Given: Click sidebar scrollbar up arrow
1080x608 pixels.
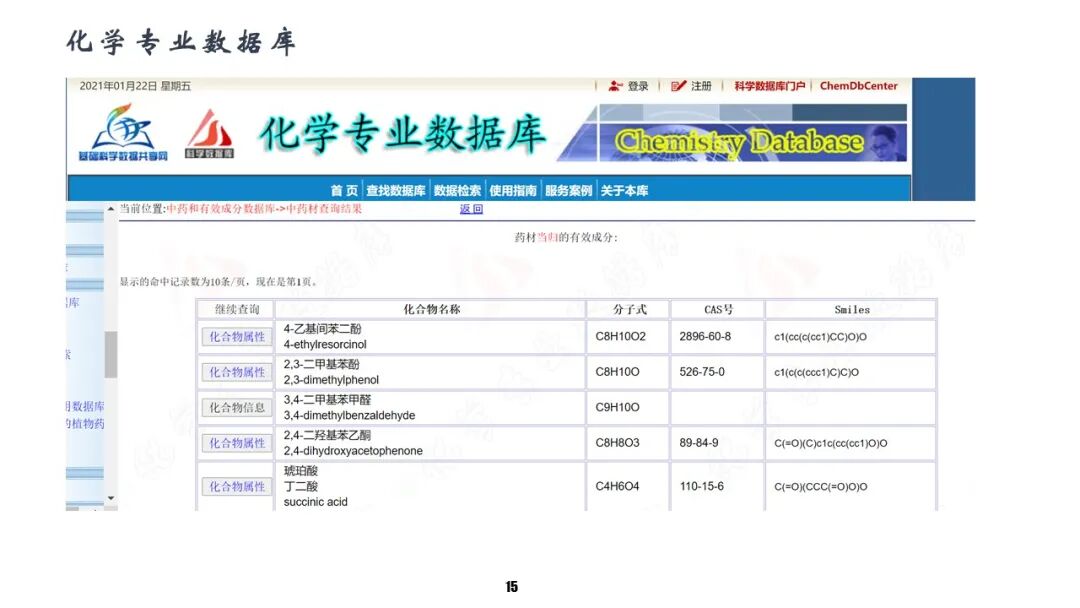Looking at the screenshot, I should pyautogui.click(x=111, y=209).
